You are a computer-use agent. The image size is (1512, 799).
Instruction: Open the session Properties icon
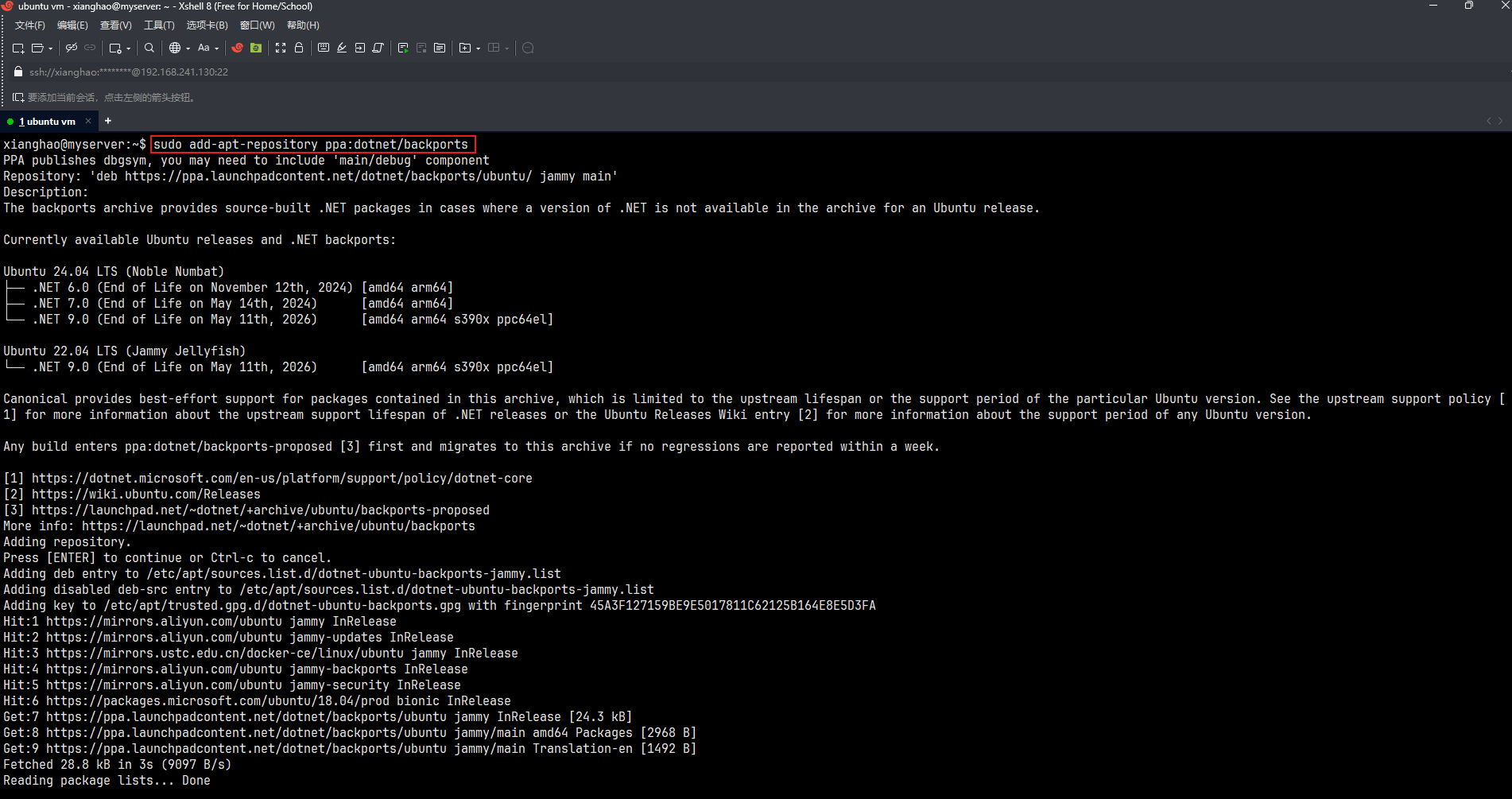coord(115,48)
